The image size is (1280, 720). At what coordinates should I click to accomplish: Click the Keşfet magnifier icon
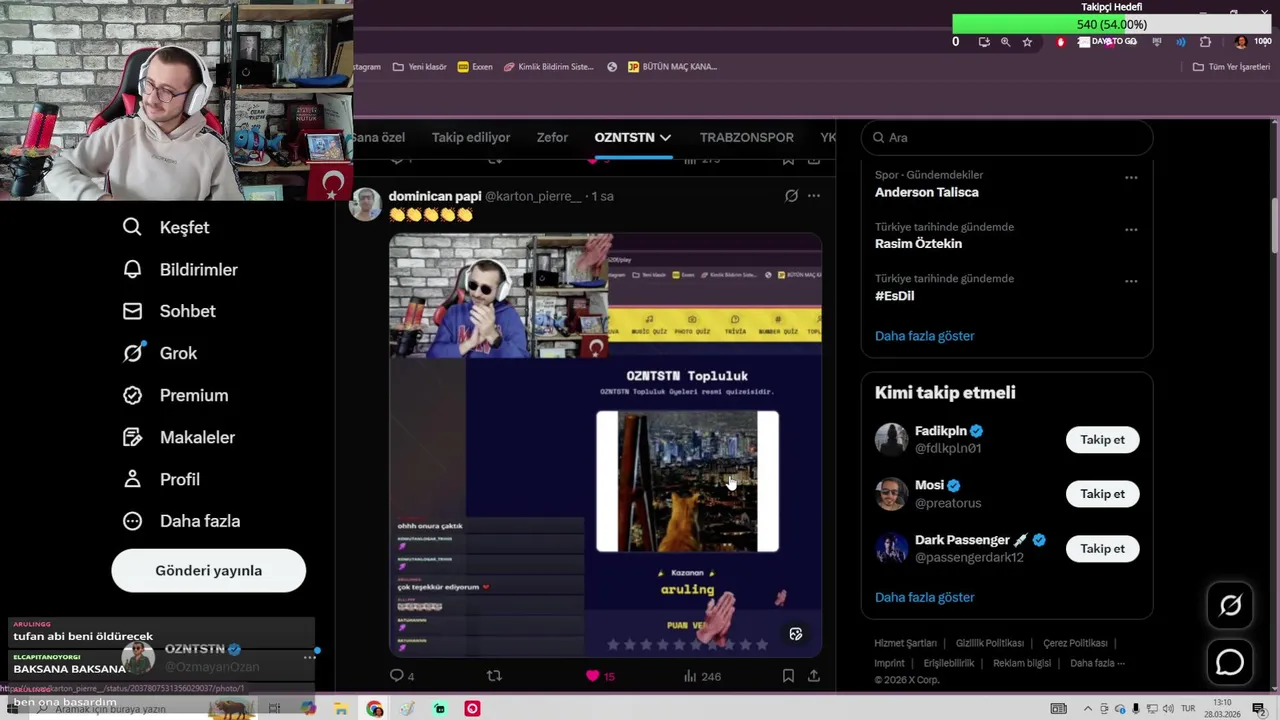click(x=132, y=227)
